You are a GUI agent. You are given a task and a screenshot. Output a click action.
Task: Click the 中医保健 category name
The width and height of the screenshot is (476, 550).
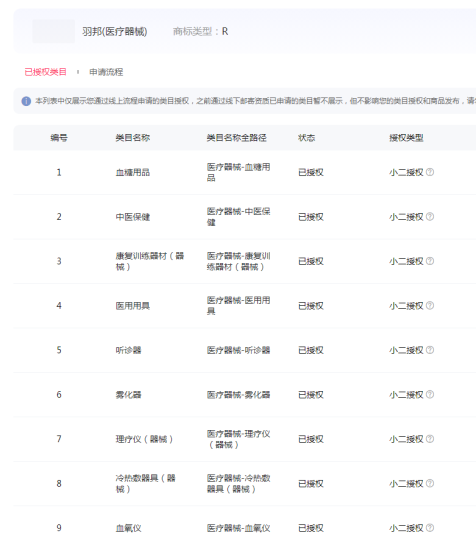(x=133, y=217)
